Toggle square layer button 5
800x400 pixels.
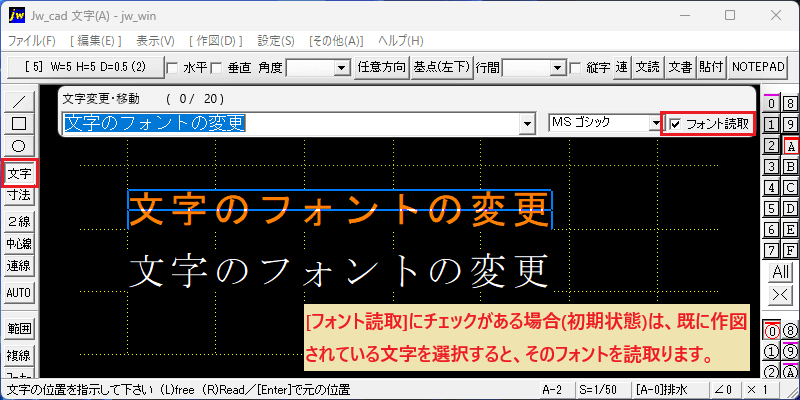point(772,208)
